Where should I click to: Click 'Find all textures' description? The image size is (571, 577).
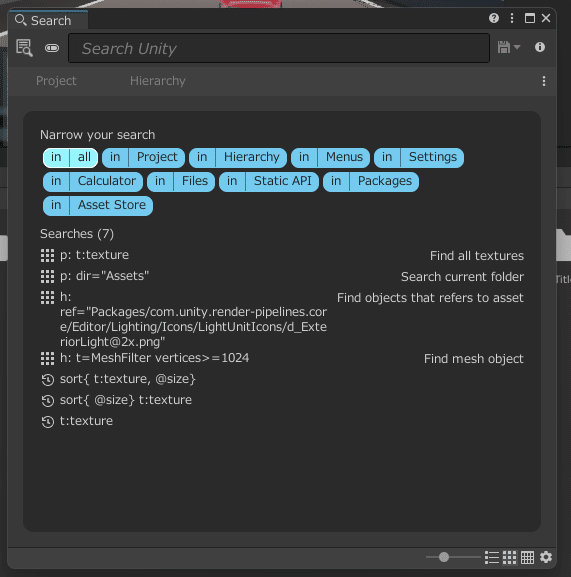click(477, 256)
